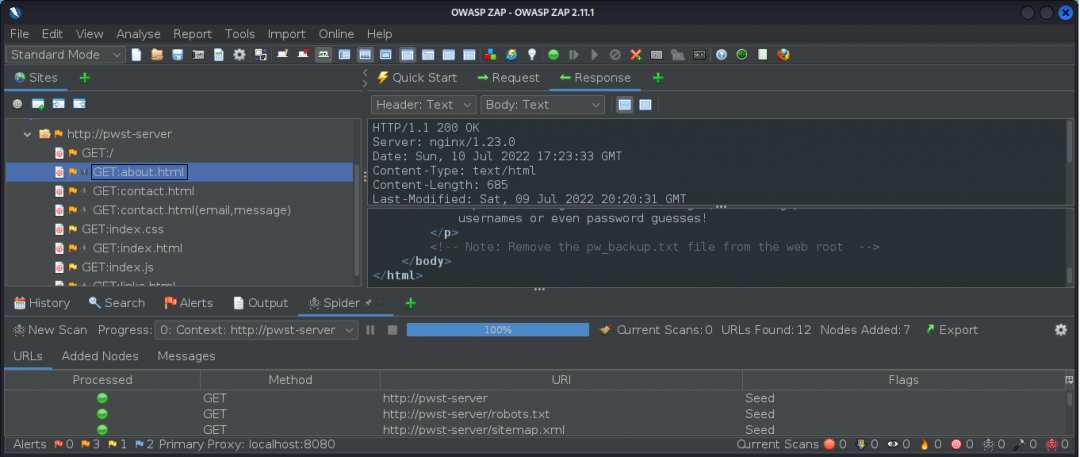Click the Check for Updates globe arrows icon
Image resolution: width=1080 pixels, height=457 pixels.
511,54
